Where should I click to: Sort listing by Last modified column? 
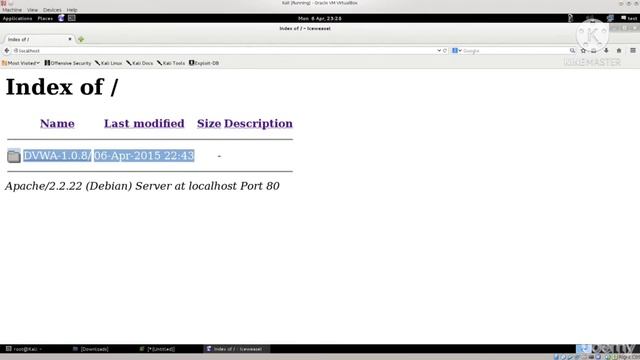click(x=144, y=123)
